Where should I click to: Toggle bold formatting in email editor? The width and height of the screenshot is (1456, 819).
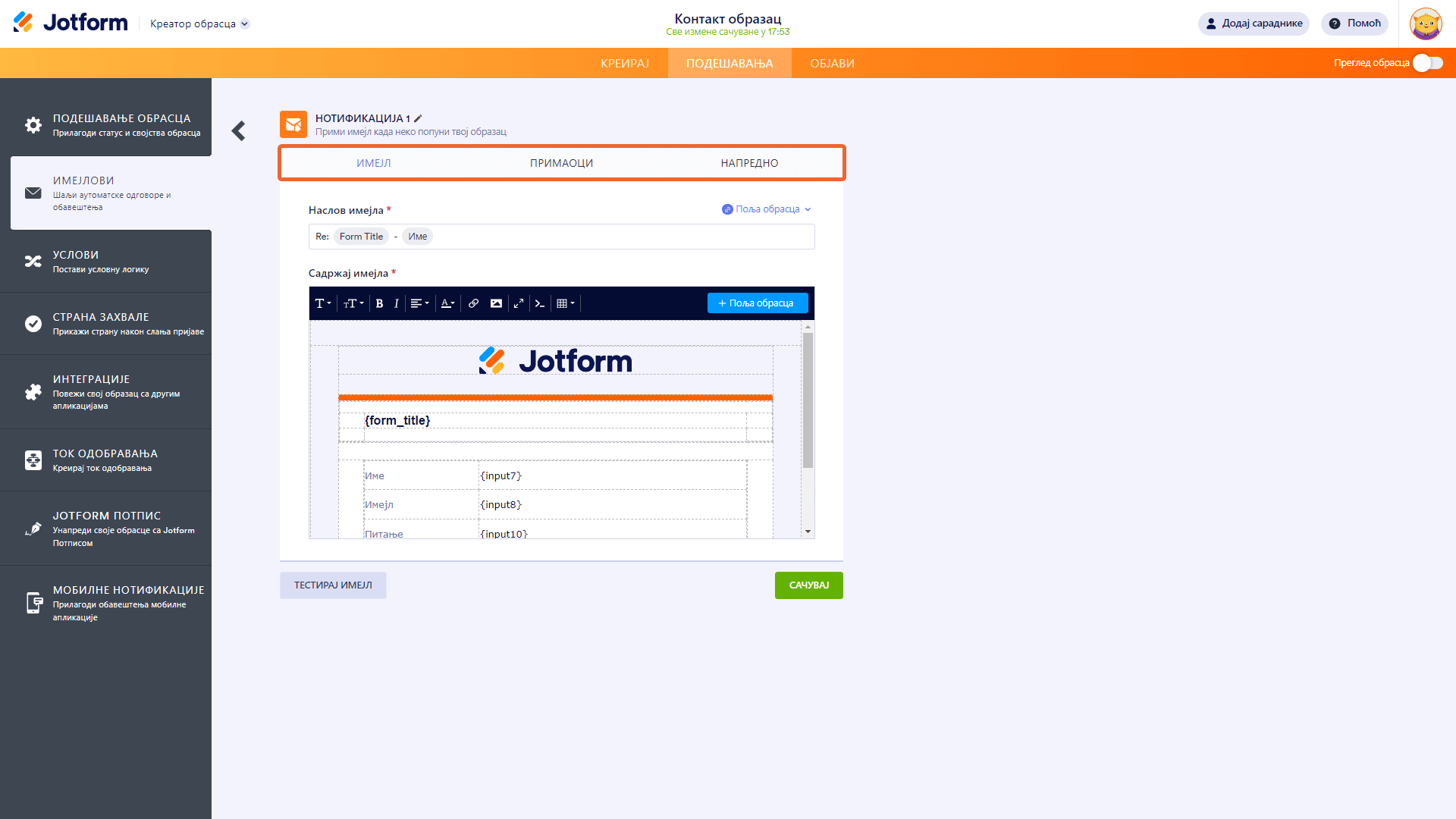pyautogui.click(x=379, y=303)
